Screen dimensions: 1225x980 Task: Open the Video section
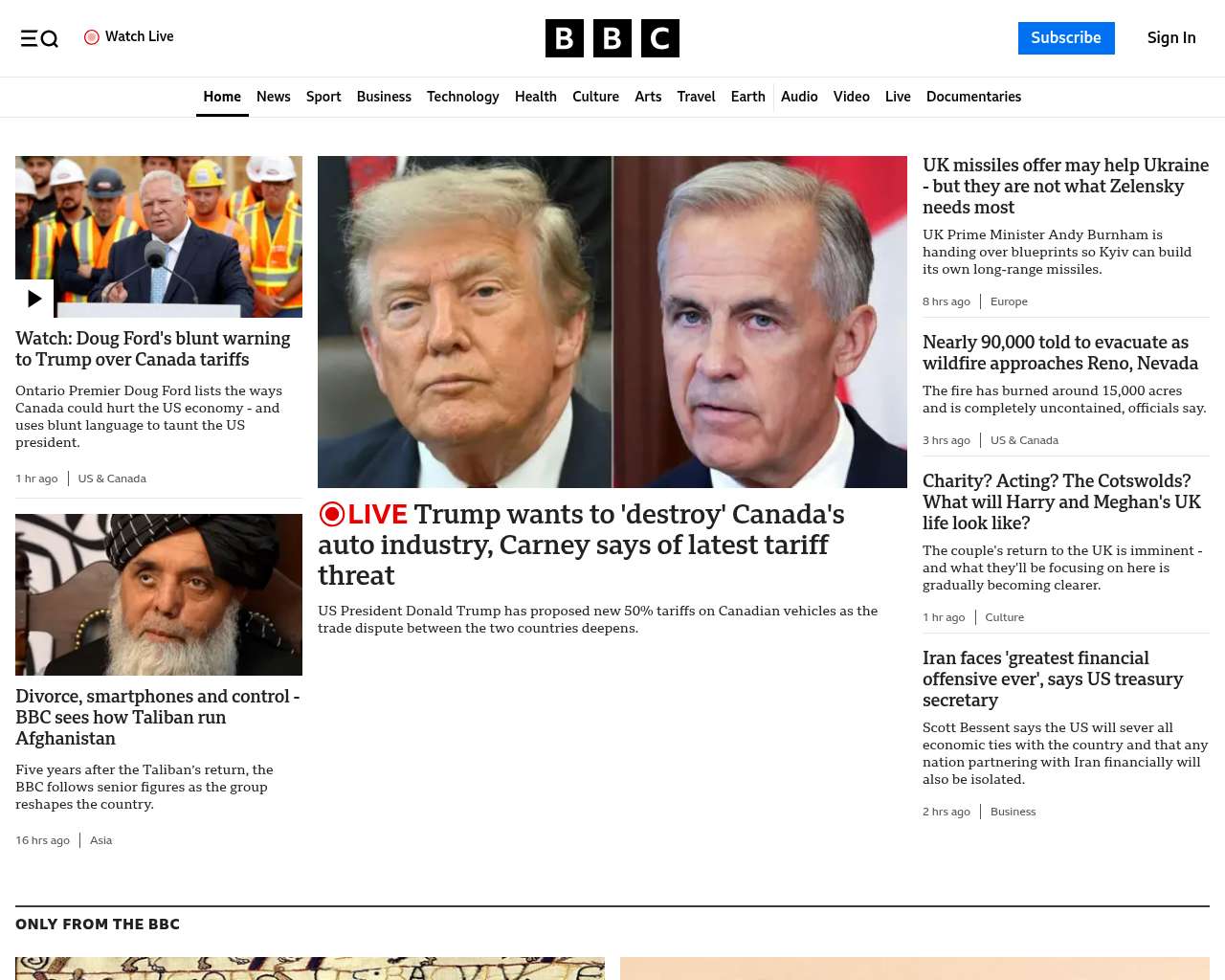(x=852, y=97)
